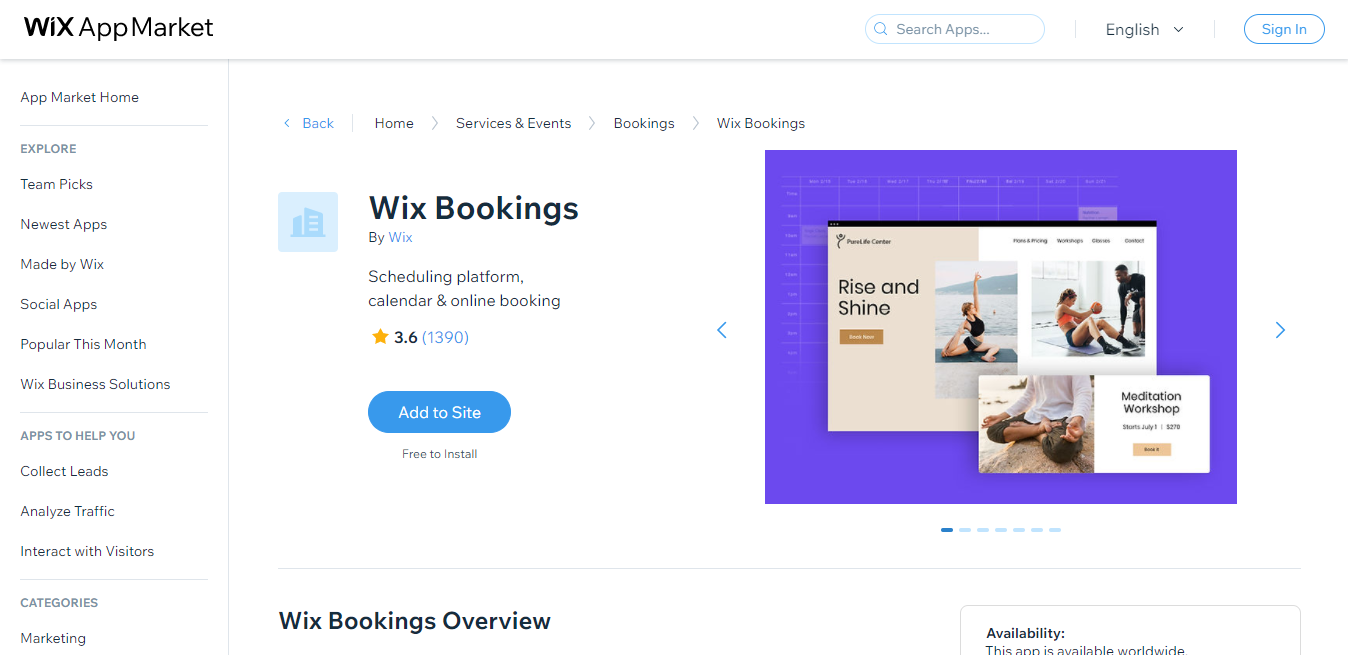Click the APPS TO HELP YOU header
The height and width of the screenshot is (655, 1348).
point(78,436)
